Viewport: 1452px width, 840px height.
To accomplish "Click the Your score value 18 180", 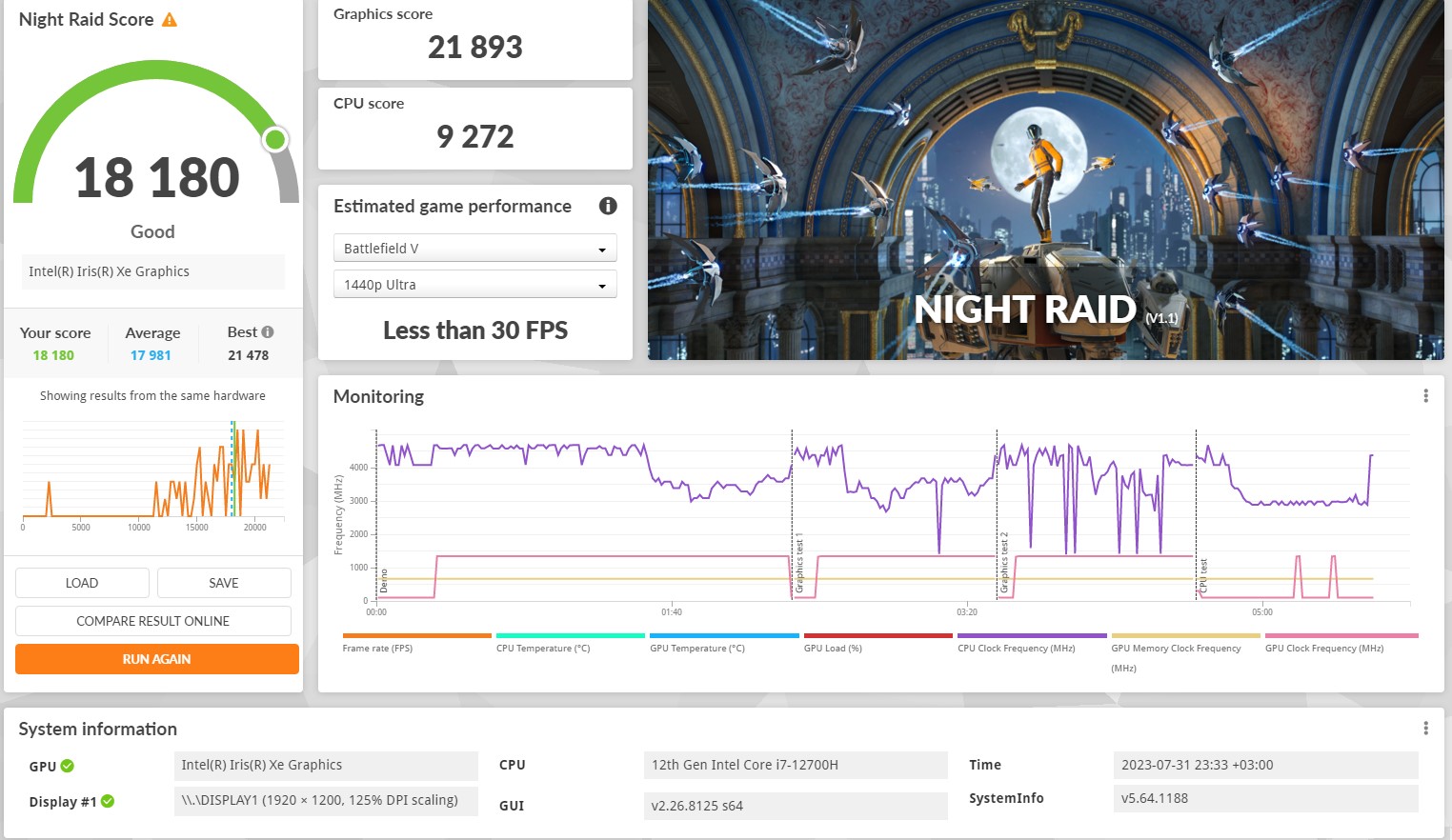I will click(x=53, y=355).
